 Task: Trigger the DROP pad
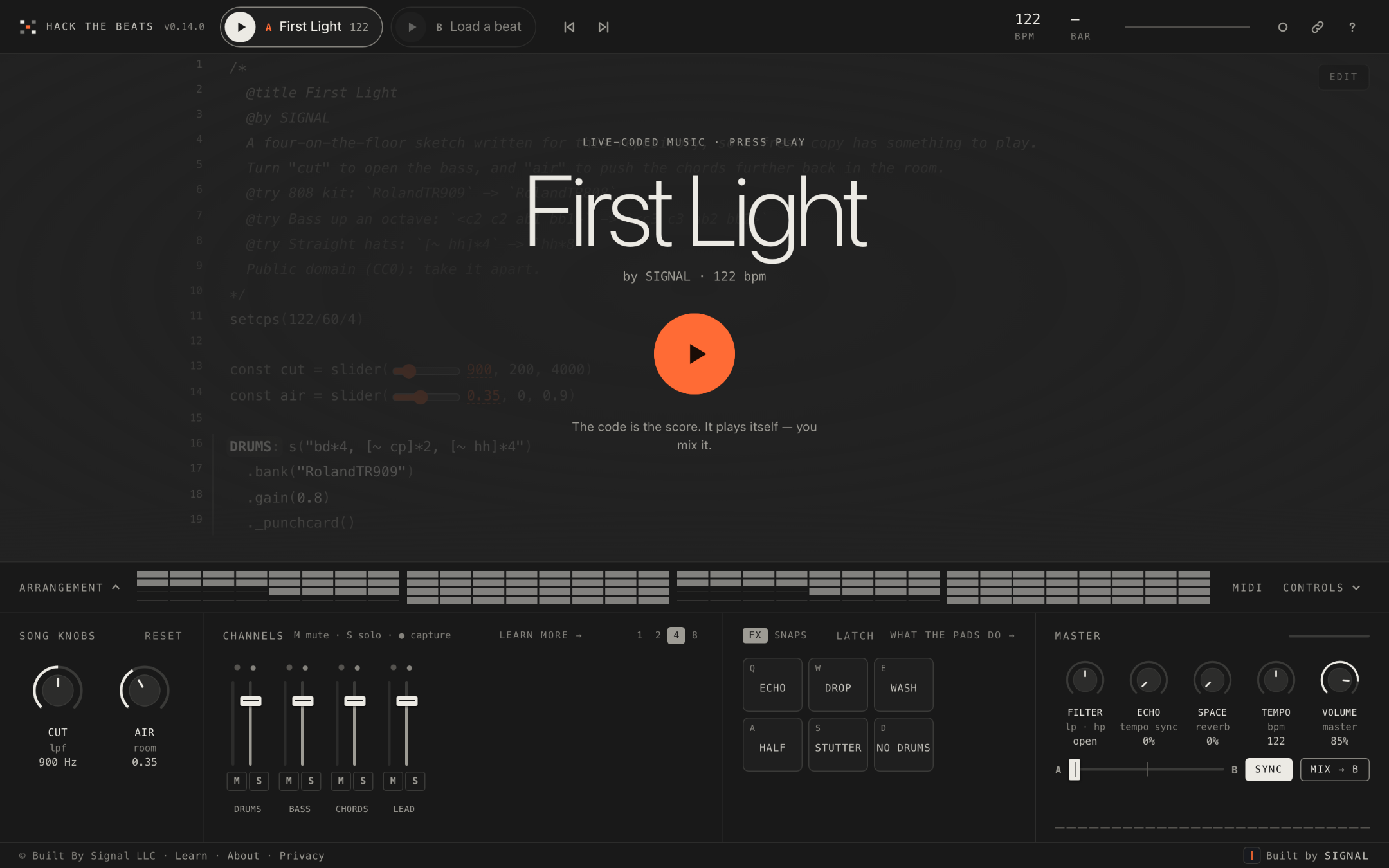click(838, 684)
